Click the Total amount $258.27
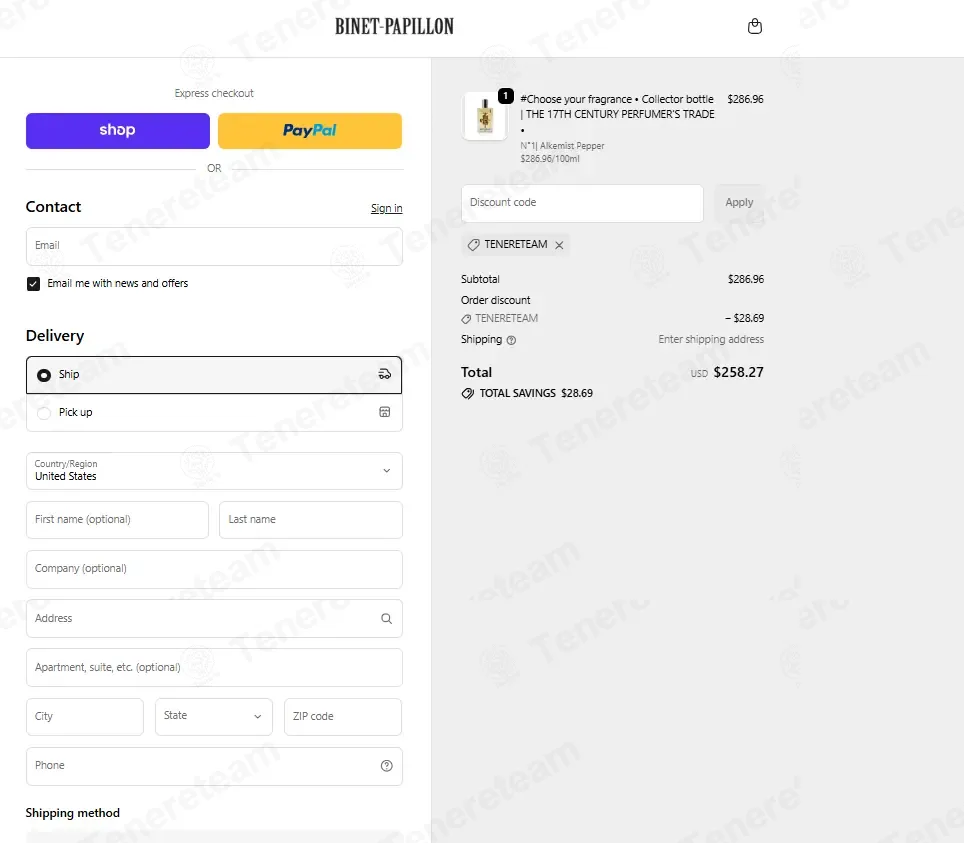The height and width of the screenshot is (843, 964). (738, 373)
